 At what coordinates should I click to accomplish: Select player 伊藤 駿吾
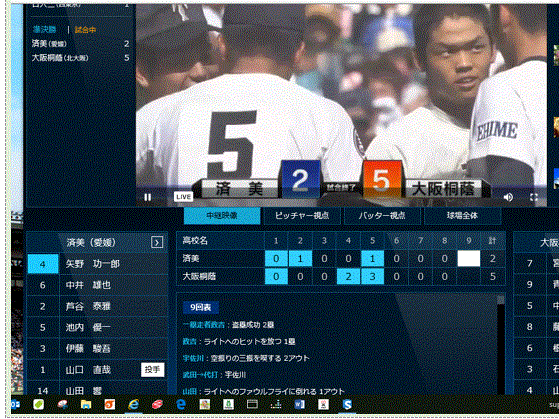tap(88, 348)
